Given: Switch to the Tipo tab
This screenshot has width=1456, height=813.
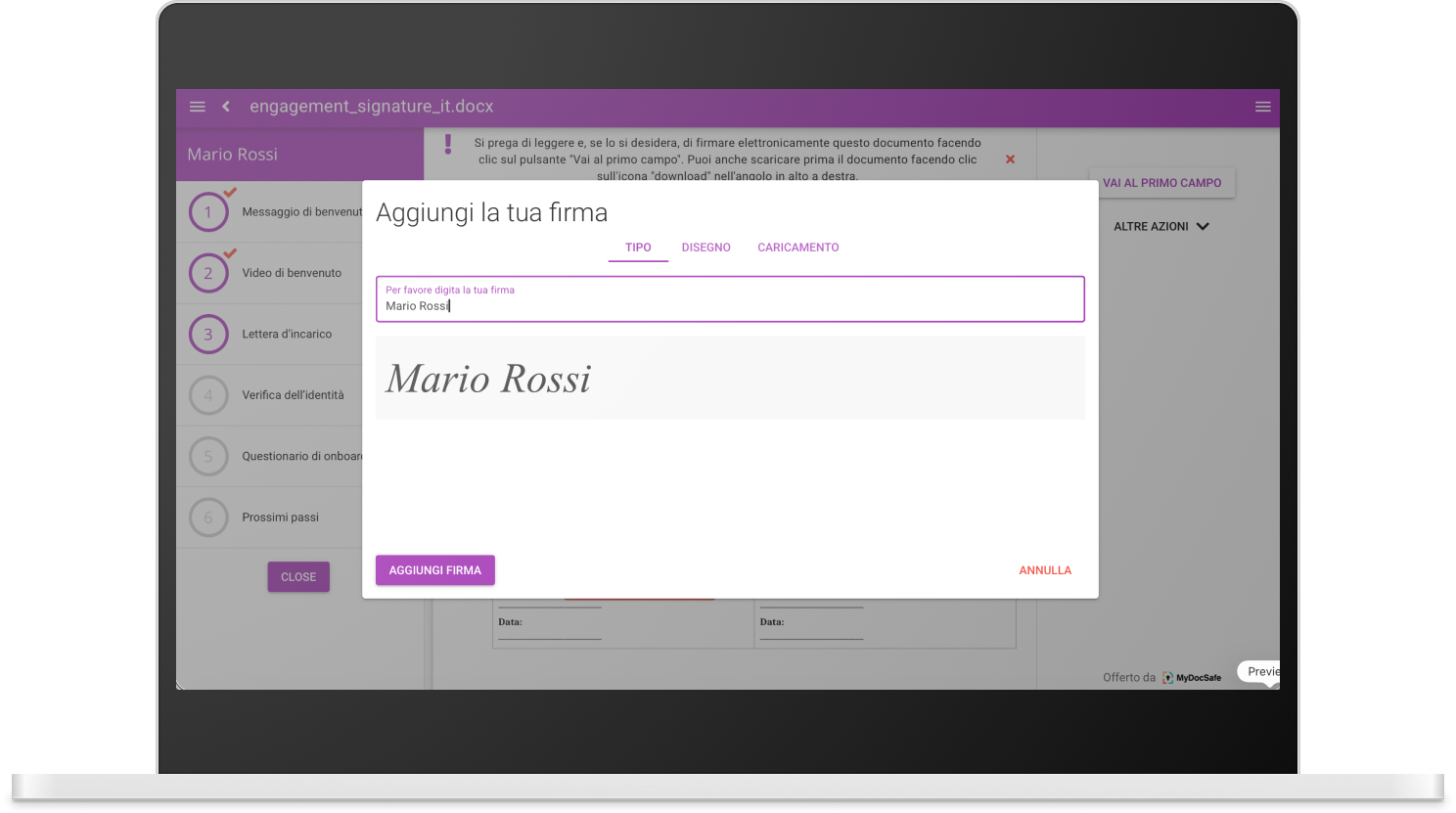Looking at the screenshot, I should point(638,248).
